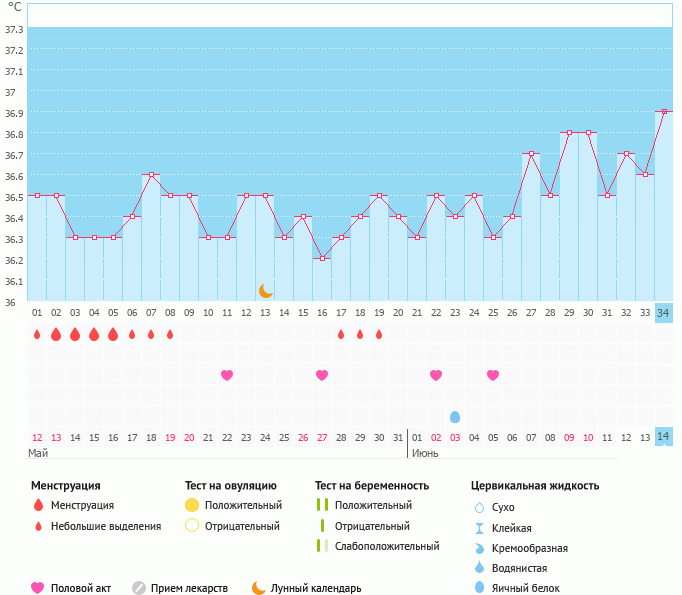Click the 36.6 temperature point on day 07

pos(151,175)
